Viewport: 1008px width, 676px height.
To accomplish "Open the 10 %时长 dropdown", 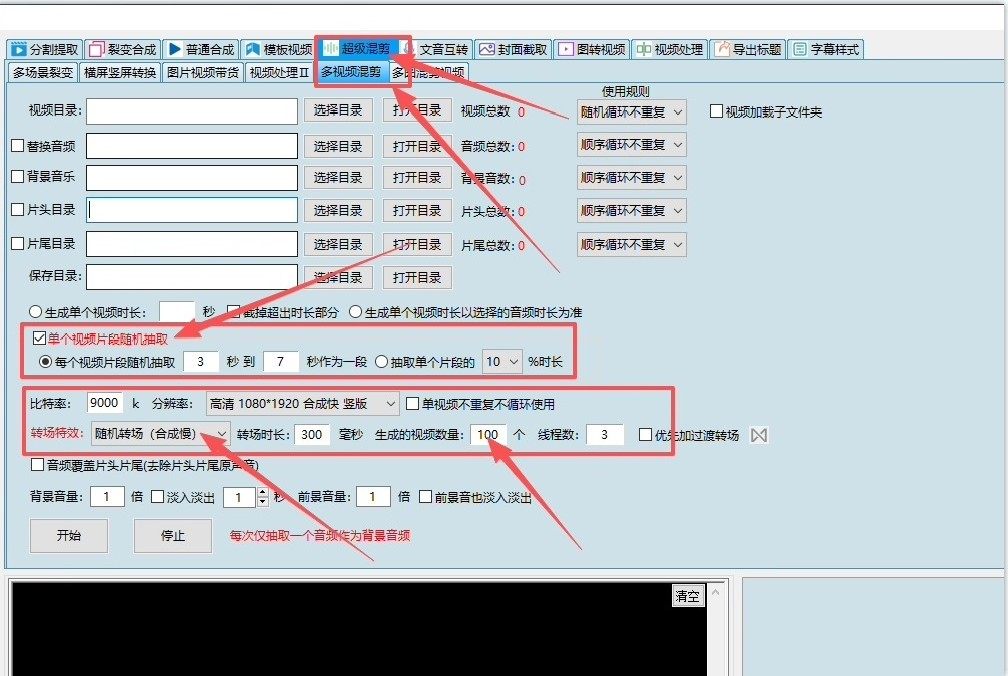I will [x=503, y=362].
